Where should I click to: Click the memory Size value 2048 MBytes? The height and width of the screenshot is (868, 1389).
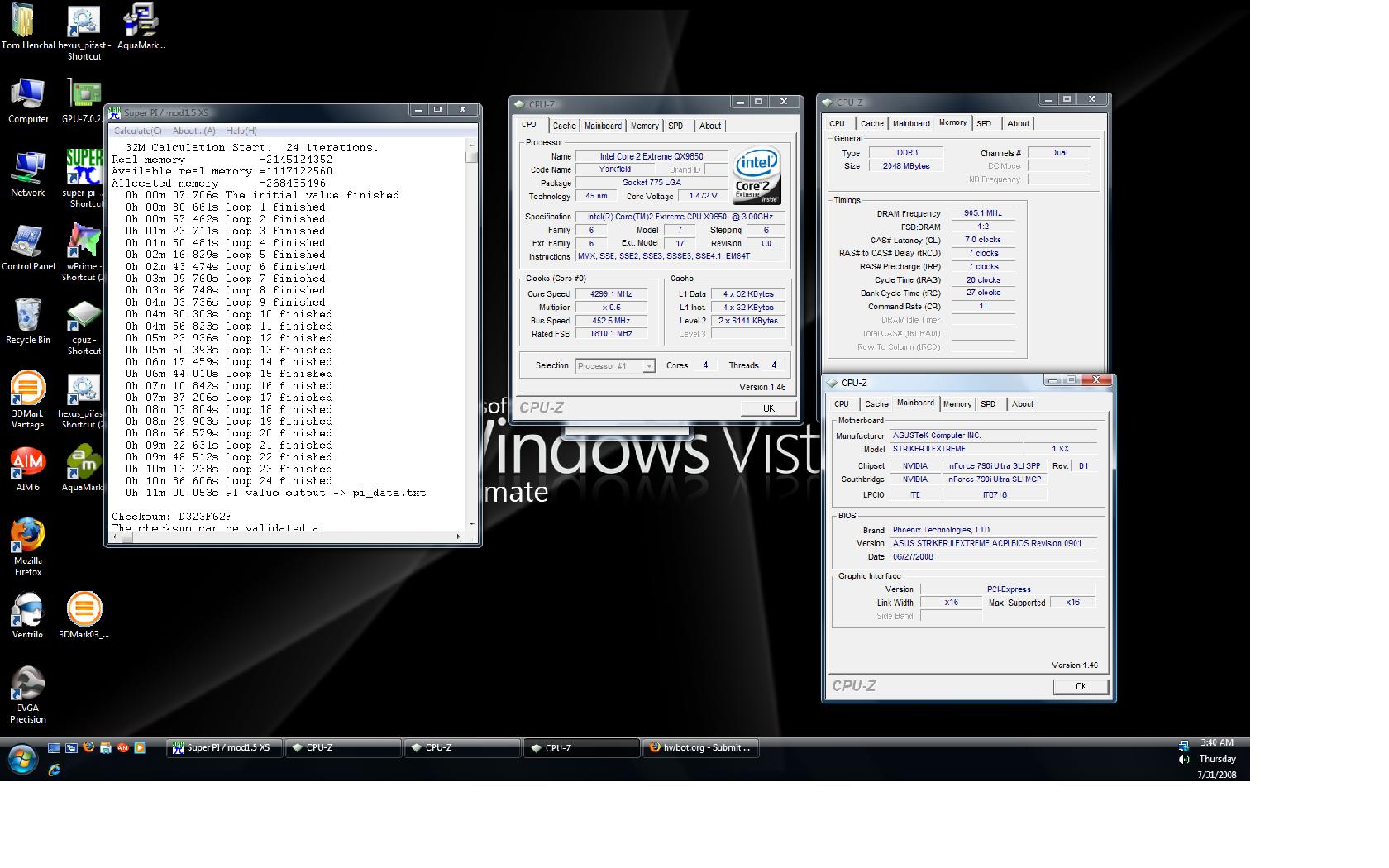click(906, 166)
